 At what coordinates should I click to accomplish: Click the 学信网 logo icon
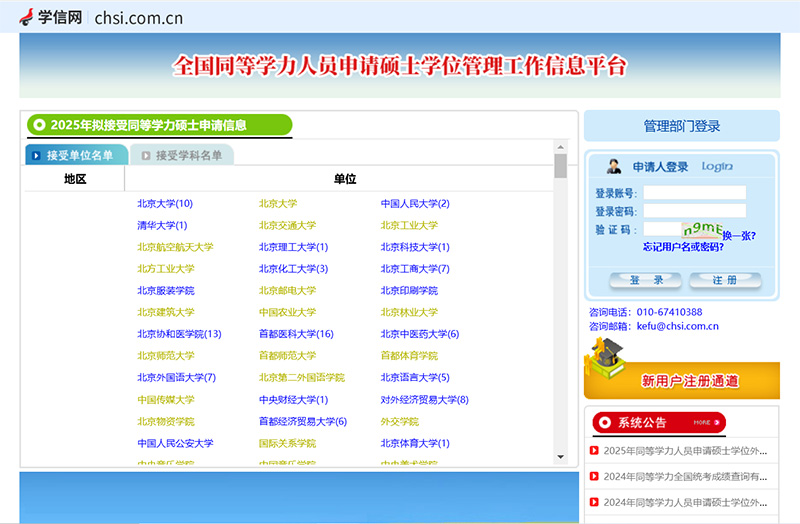tap(27, 16)
